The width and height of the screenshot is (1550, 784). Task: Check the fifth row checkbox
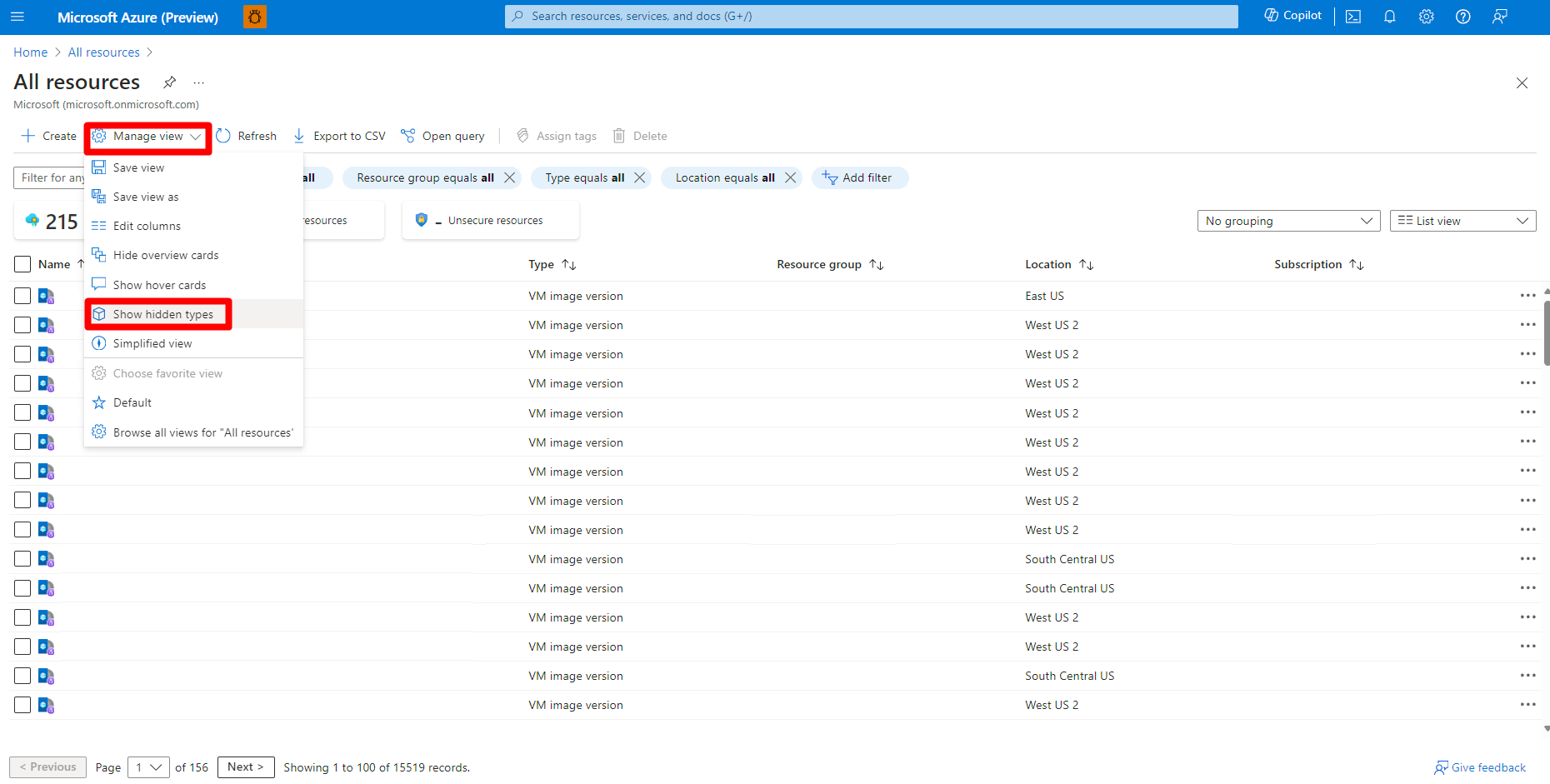pos(22,412)
